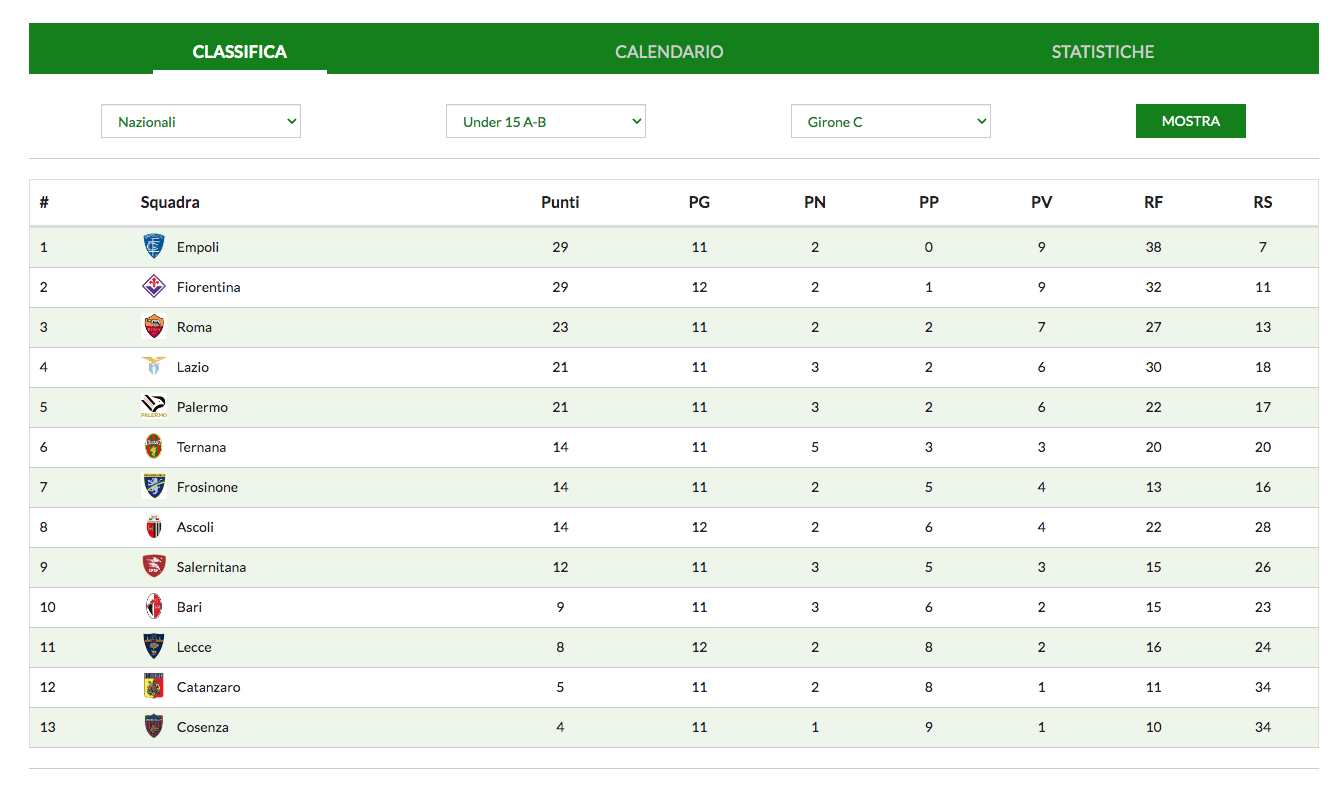The image size is (1338, 787).
Task: Click the PV column header
Action: pos(1042,202)
